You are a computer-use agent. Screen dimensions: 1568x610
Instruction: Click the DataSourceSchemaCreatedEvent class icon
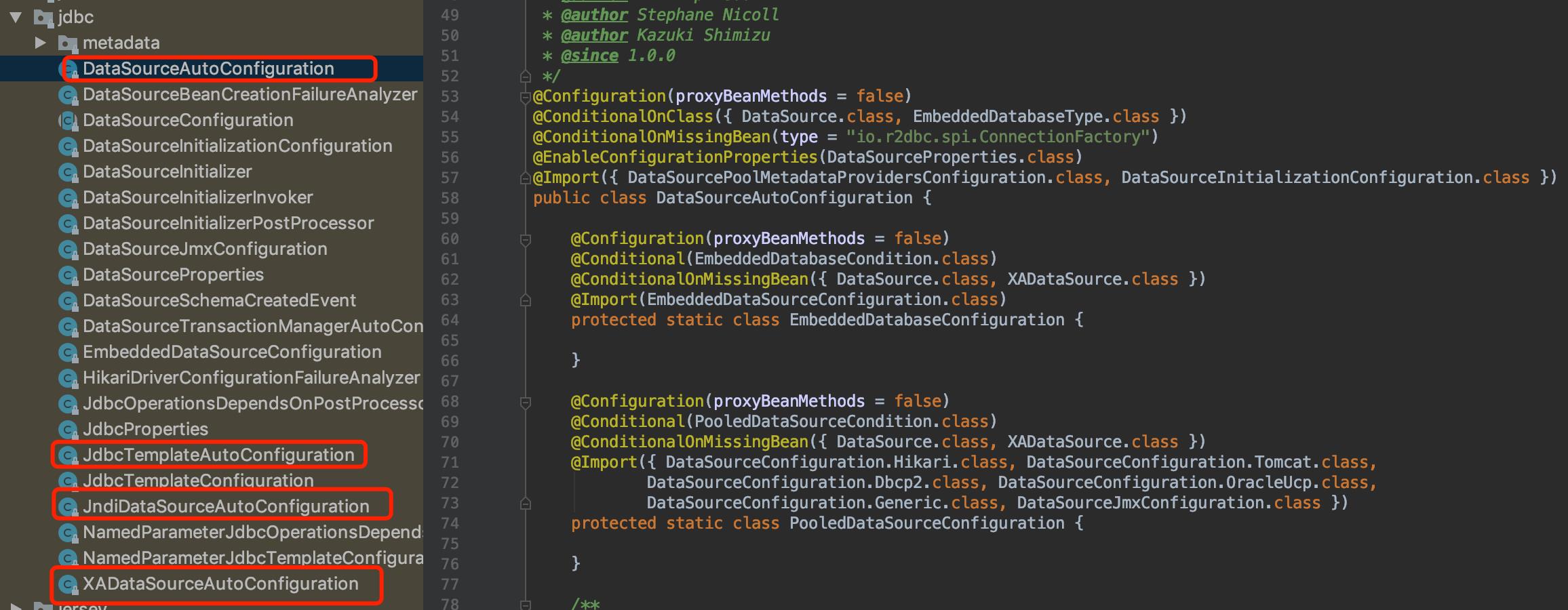coord(68,301)
